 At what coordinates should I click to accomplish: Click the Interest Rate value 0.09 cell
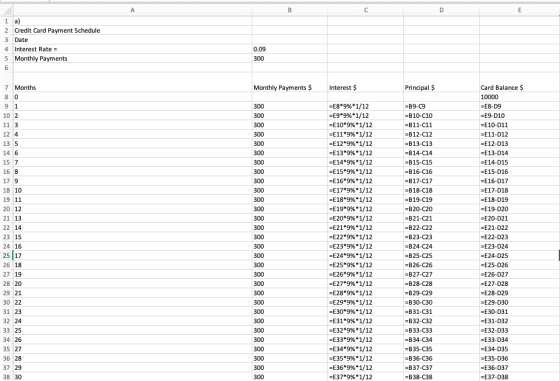coord(290,49)
